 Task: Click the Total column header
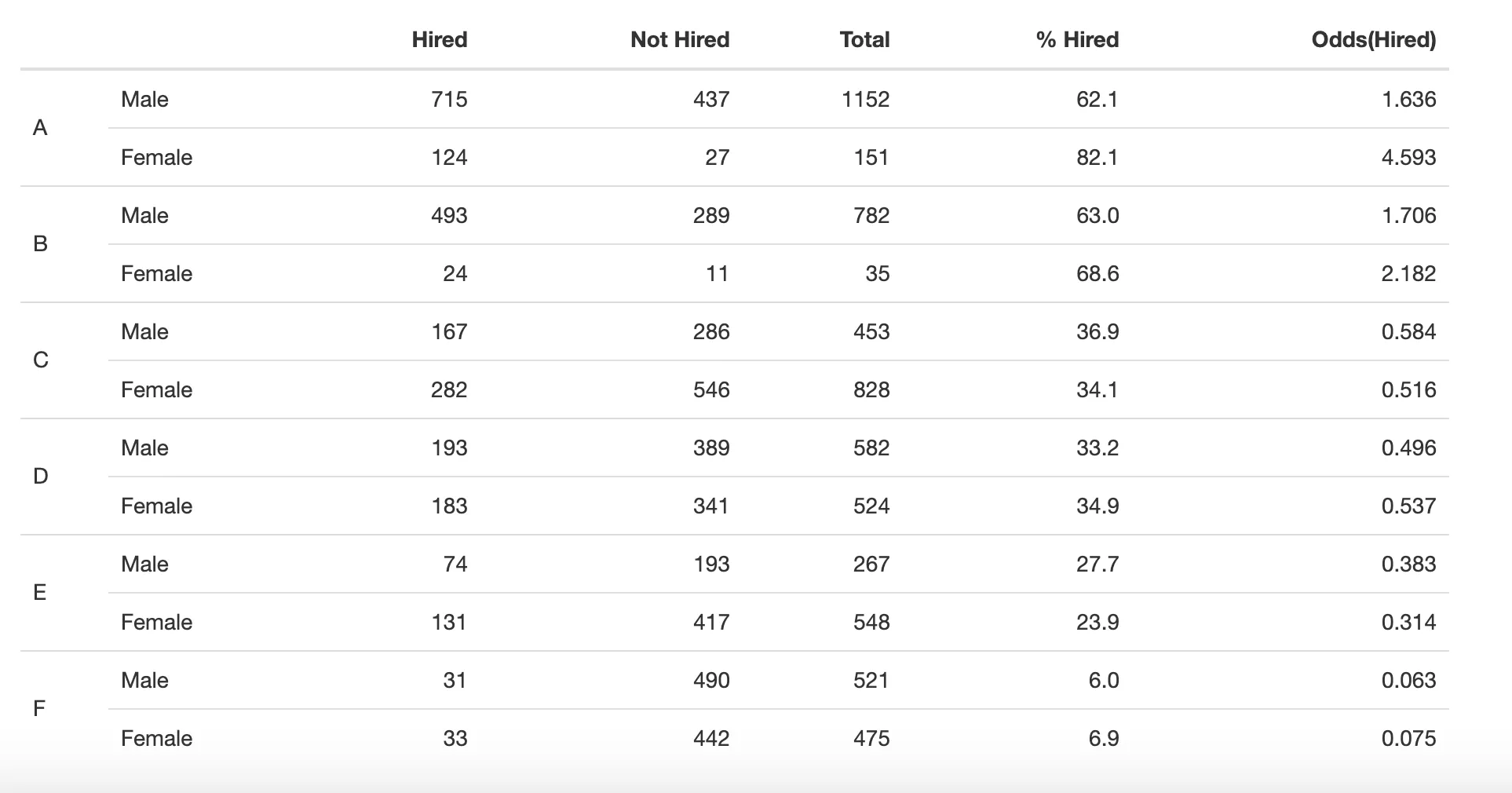tap(864, 39)
